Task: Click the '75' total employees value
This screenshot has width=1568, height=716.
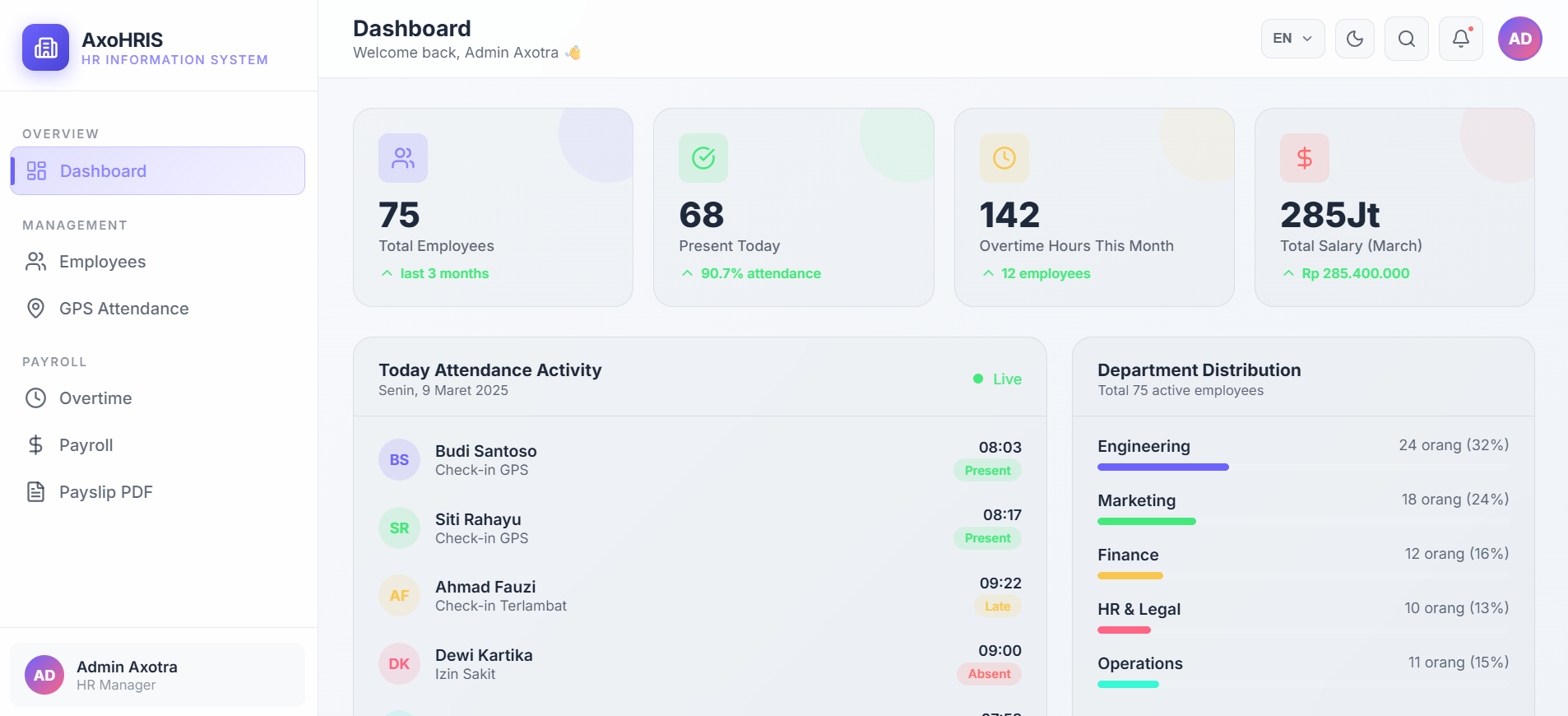Action: [399, 216]
